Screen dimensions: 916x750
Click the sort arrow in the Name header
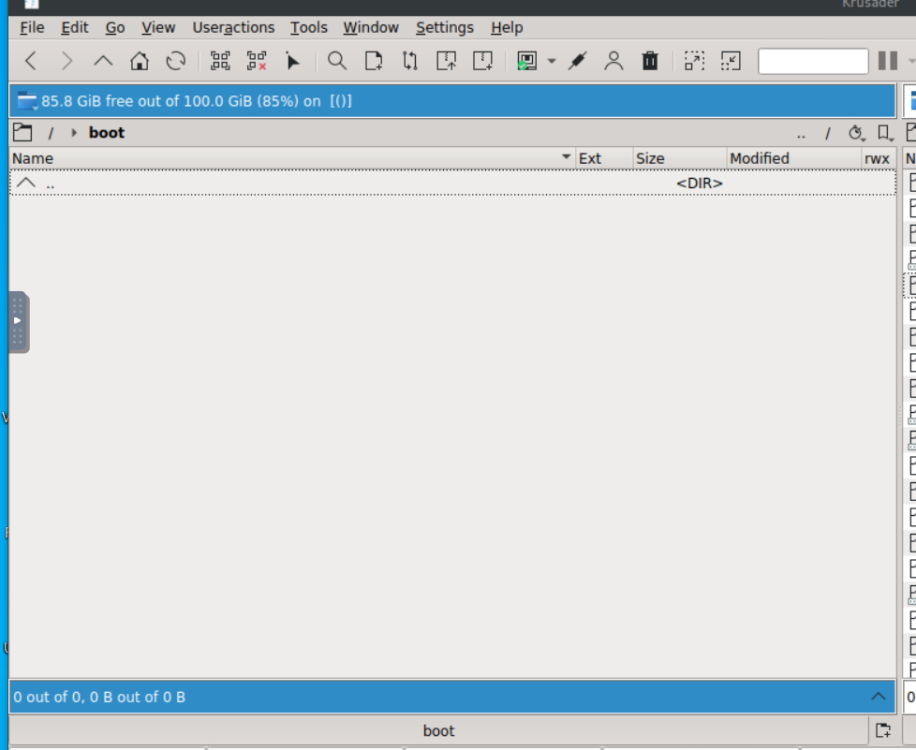[565, 157]
